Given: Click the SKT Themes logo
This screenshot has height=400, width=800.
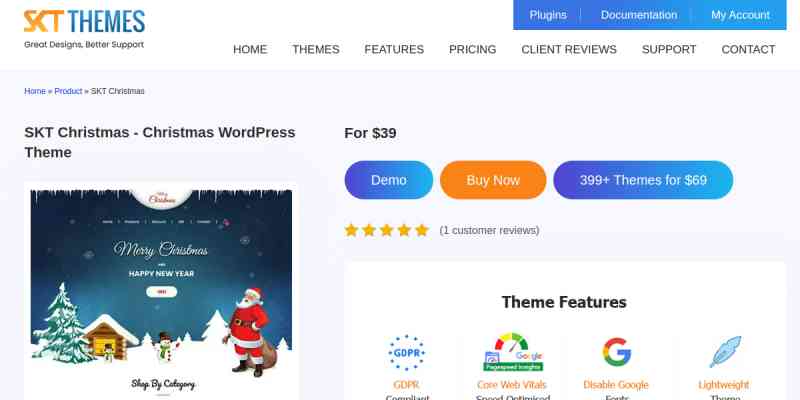Looking at the screenshot, I should (84, 29).
